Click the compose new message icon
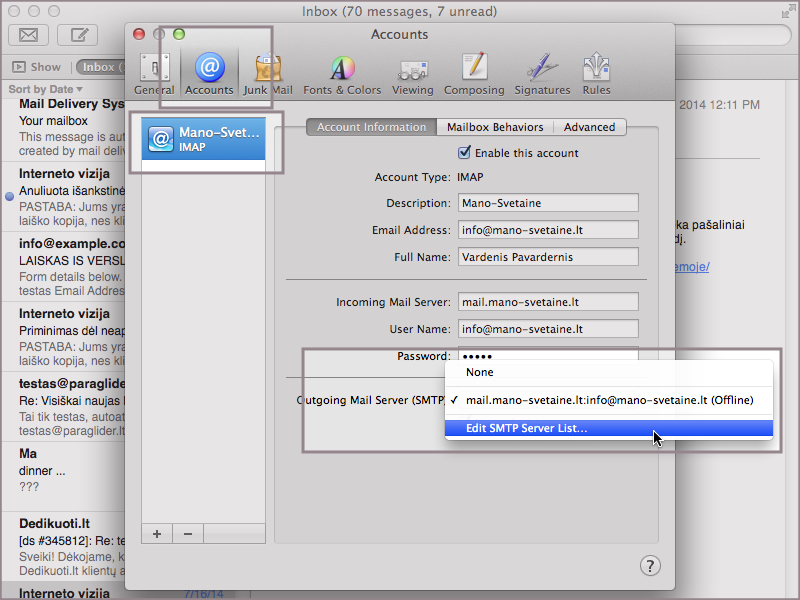Viewport: 800px width, 600px height. (77, 35)
